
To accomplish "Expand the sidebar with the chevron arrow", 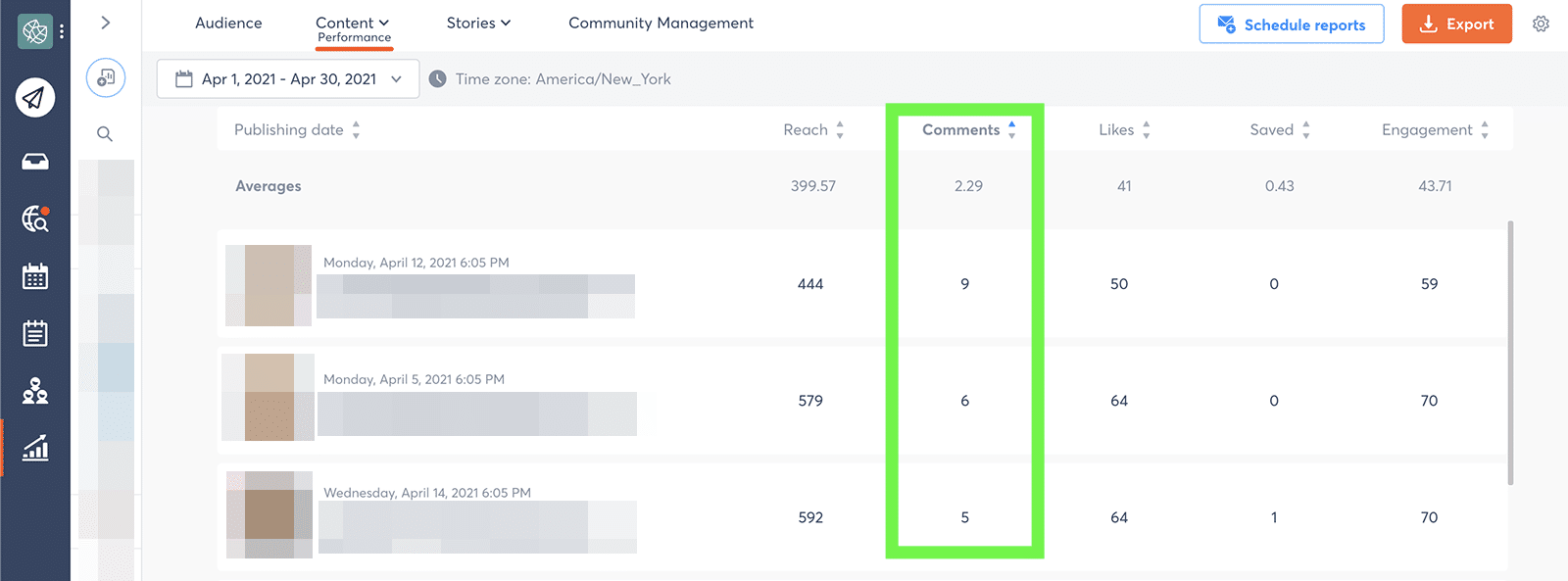I will [106, 23].
